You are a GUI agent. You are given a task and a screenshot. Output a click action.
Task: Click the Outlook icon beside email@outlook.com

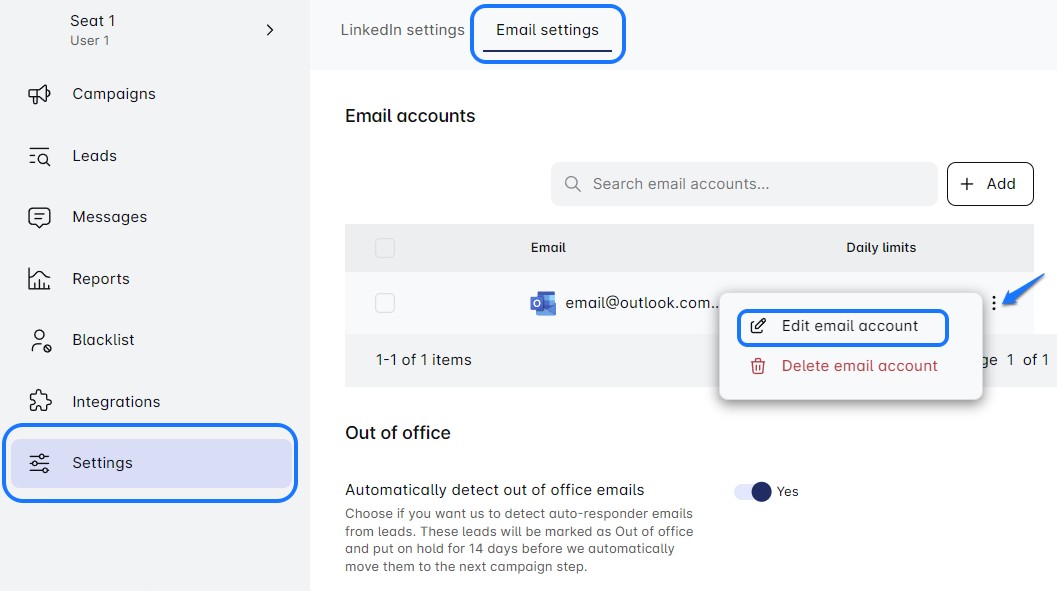[x=543, y=303]
